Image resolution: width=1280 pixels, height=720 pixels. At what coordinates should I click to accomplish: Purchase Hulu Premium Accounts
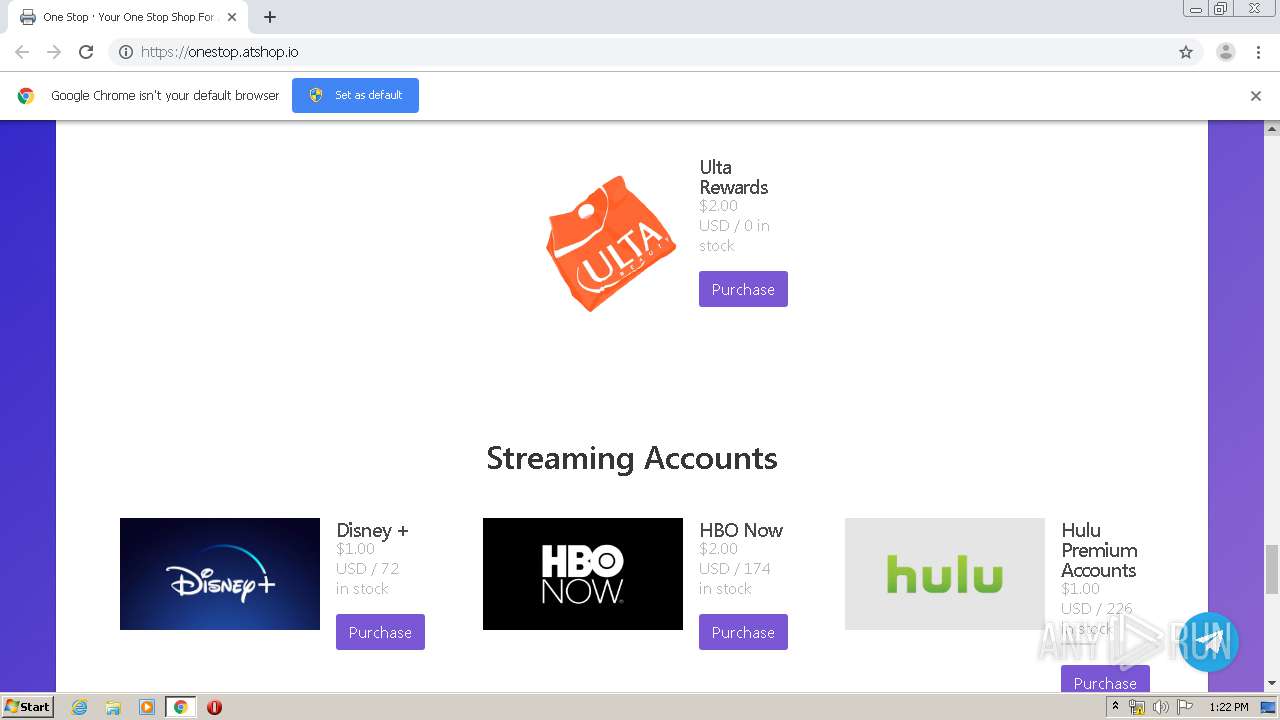[1105, 680]
